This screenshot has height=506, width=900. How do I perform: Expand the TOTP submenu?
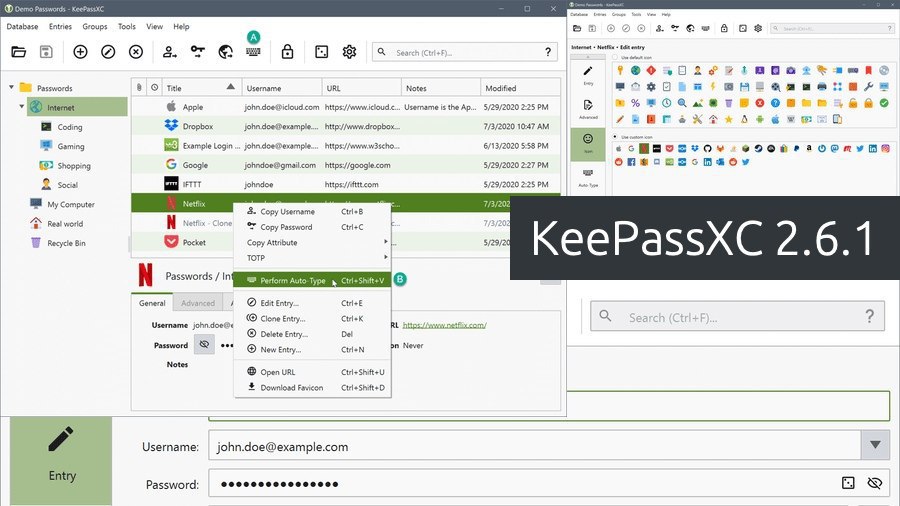313,258
